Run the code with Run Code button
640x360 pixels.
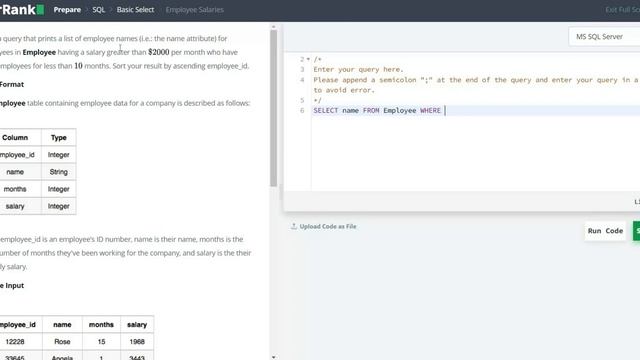[x=605, y=231]
